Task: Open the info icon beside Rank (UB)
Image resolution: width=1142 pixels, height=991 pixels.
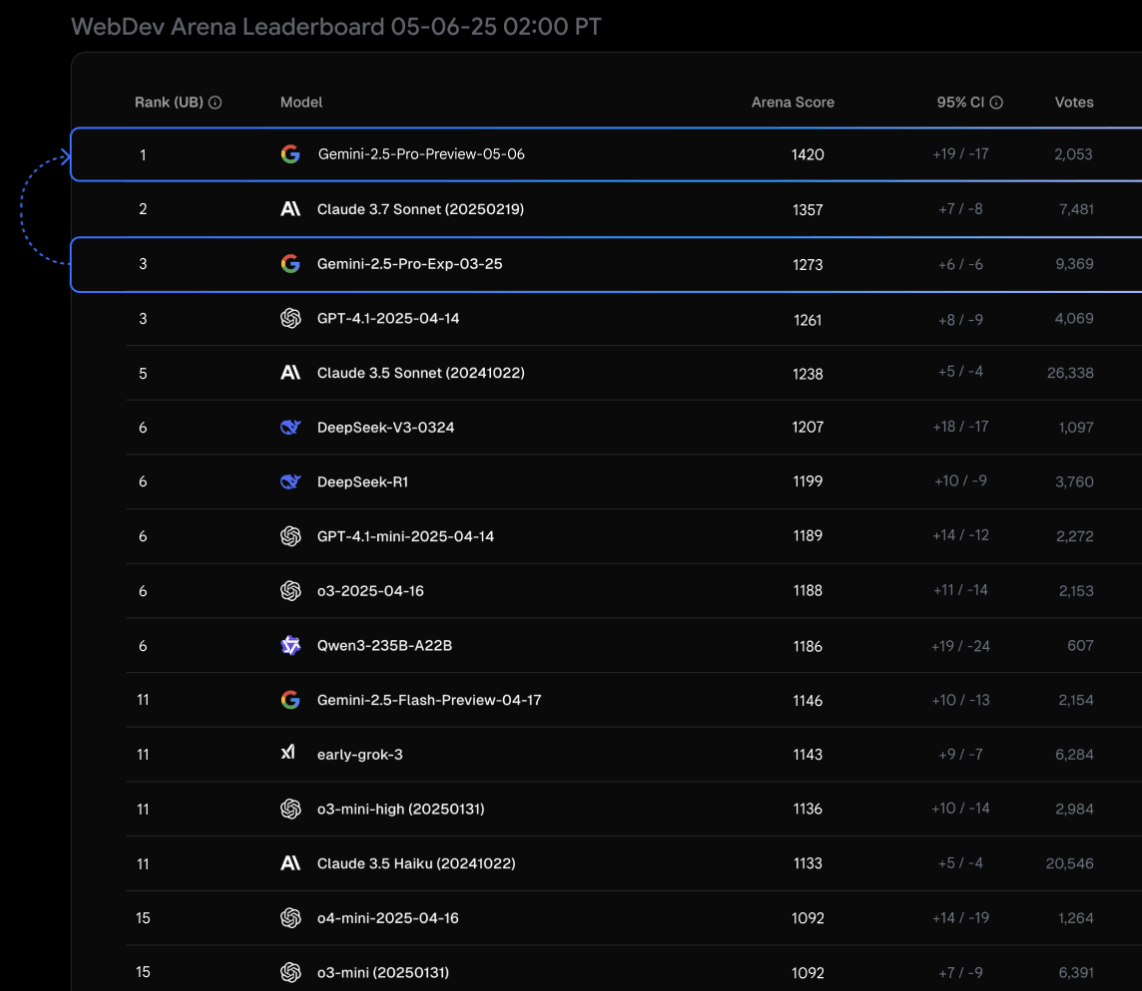Action: (215, 102)
